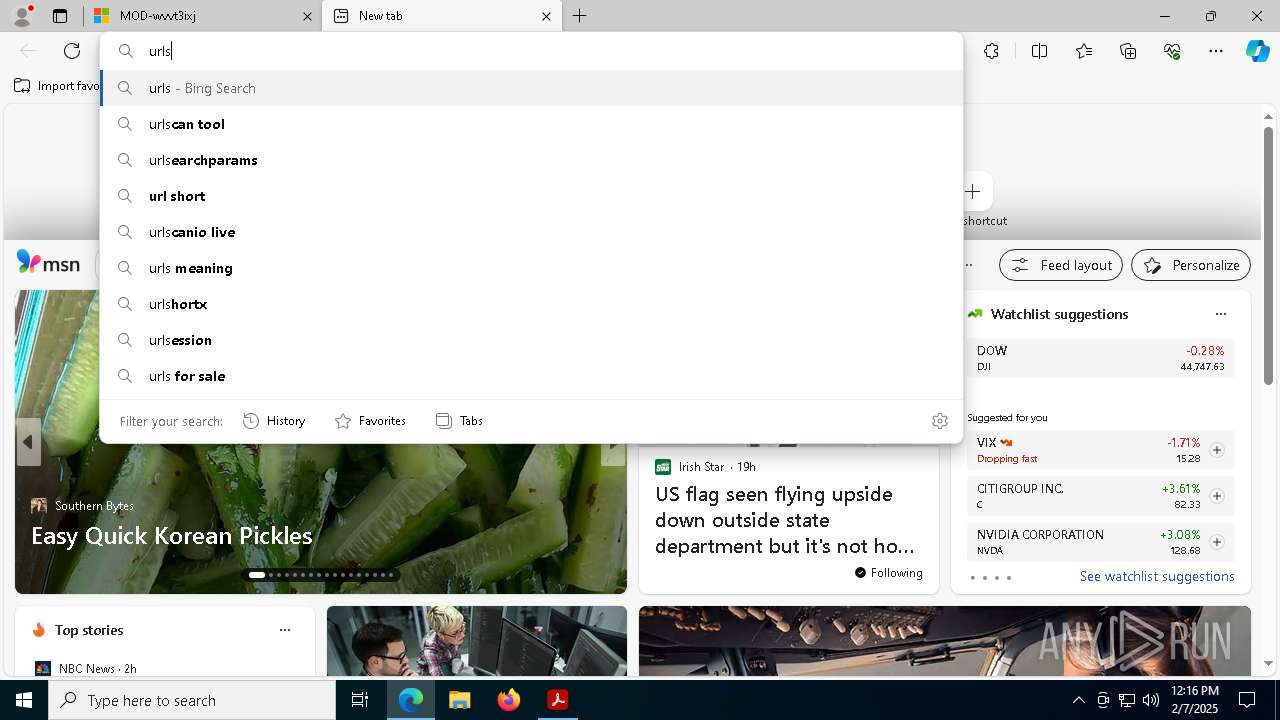Add Citigroup Inc. to watchlist
This screenshot has width=1280, height=720.
click(1216, 496)
